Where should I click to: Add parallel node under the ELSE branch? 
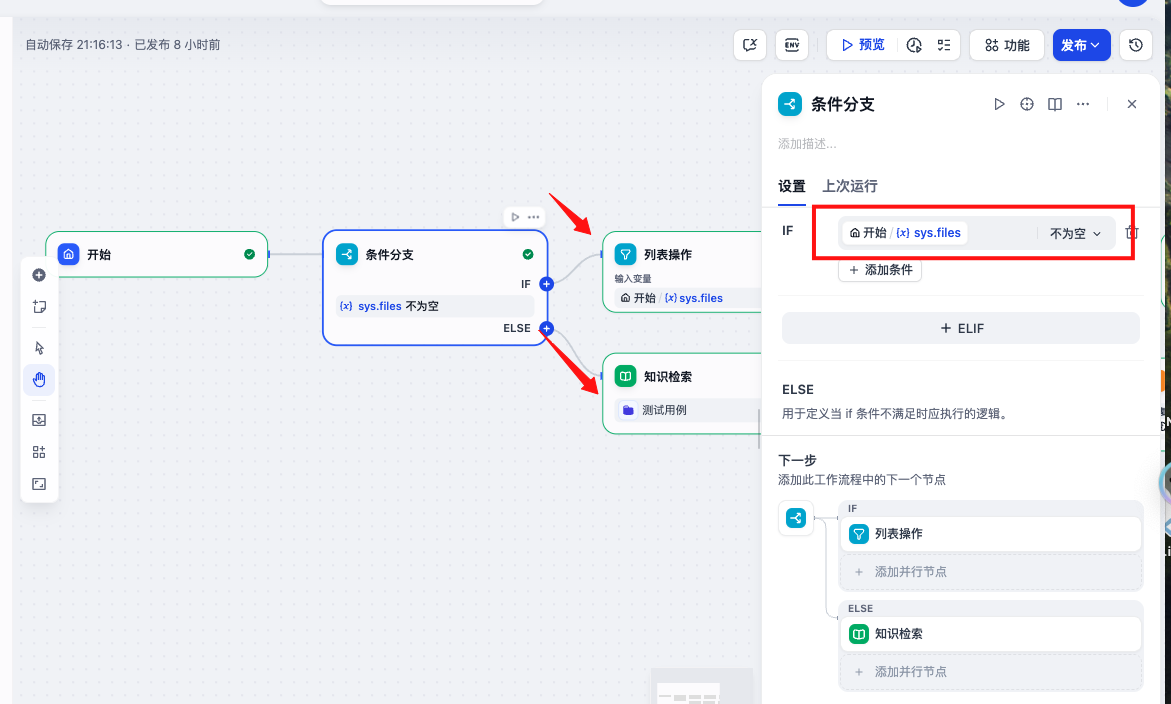point(991,672)
